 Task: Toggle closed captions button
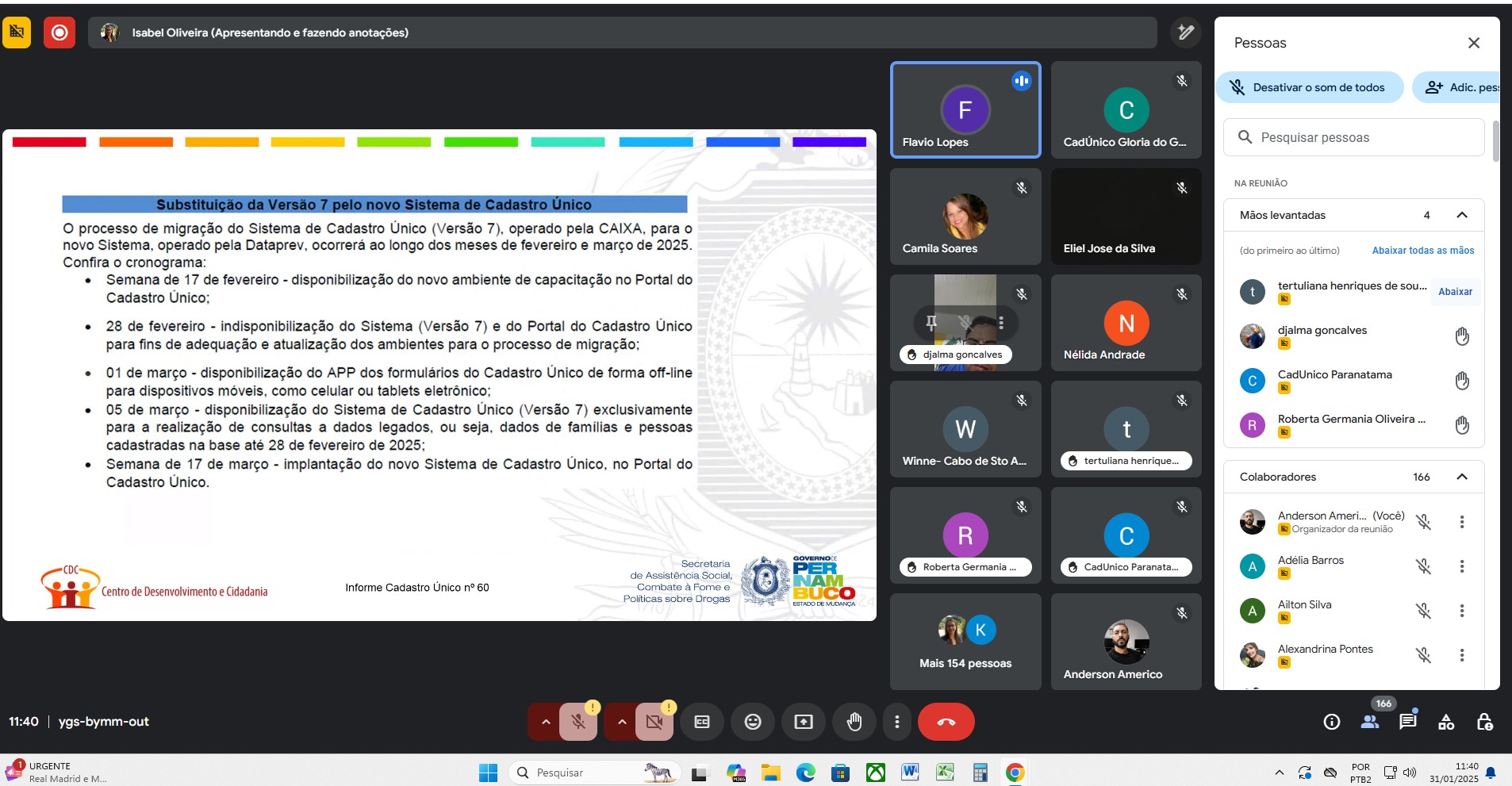(702, 722)
